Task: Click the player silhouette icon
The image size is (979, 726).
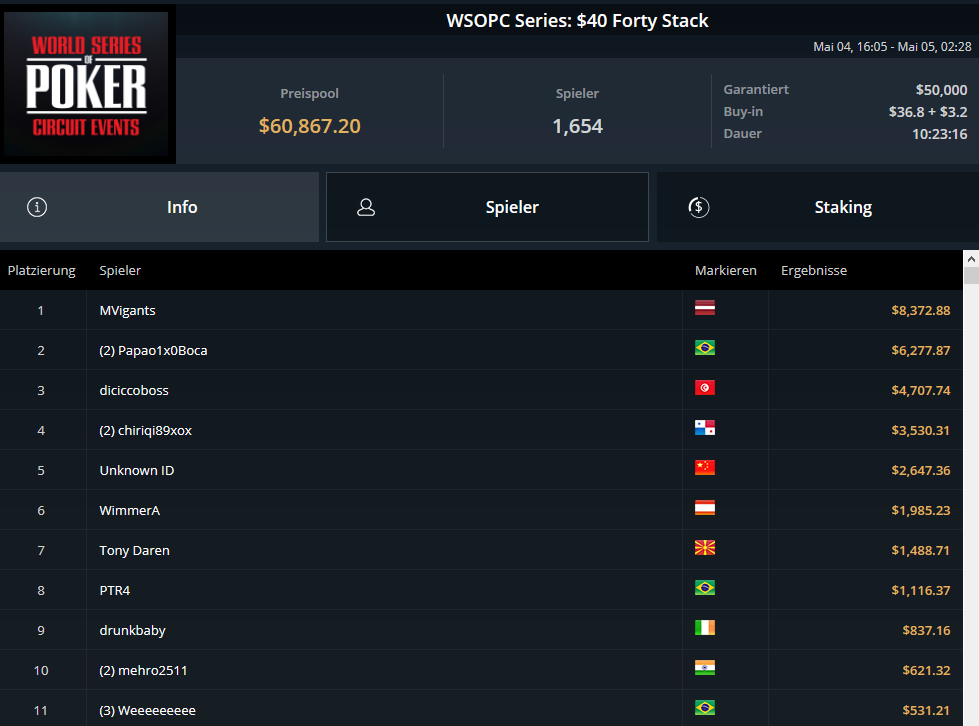Action: pyautogui.click(x=366, y=207)
